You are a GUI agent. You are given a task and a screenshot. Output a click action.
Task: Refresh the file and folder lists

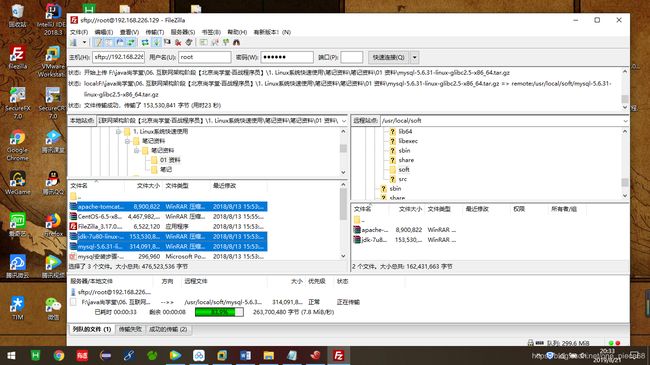click(145, 42)
